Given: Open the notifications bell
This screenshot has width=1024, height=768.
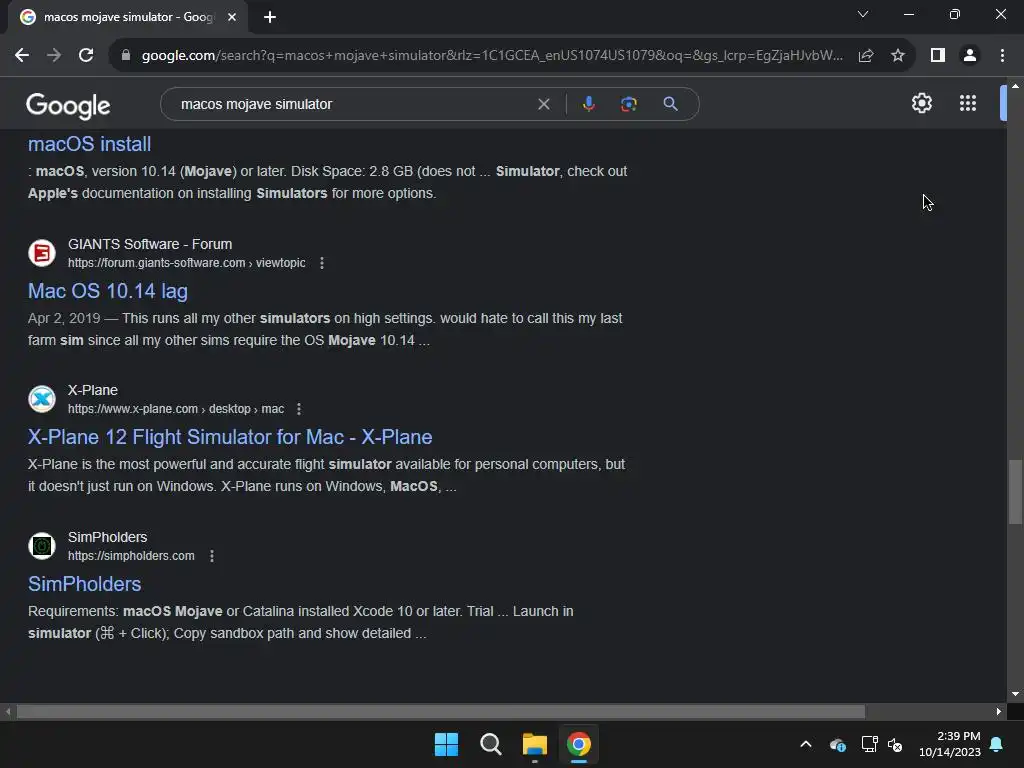Looking at the screenshot, I should point(997,744).
